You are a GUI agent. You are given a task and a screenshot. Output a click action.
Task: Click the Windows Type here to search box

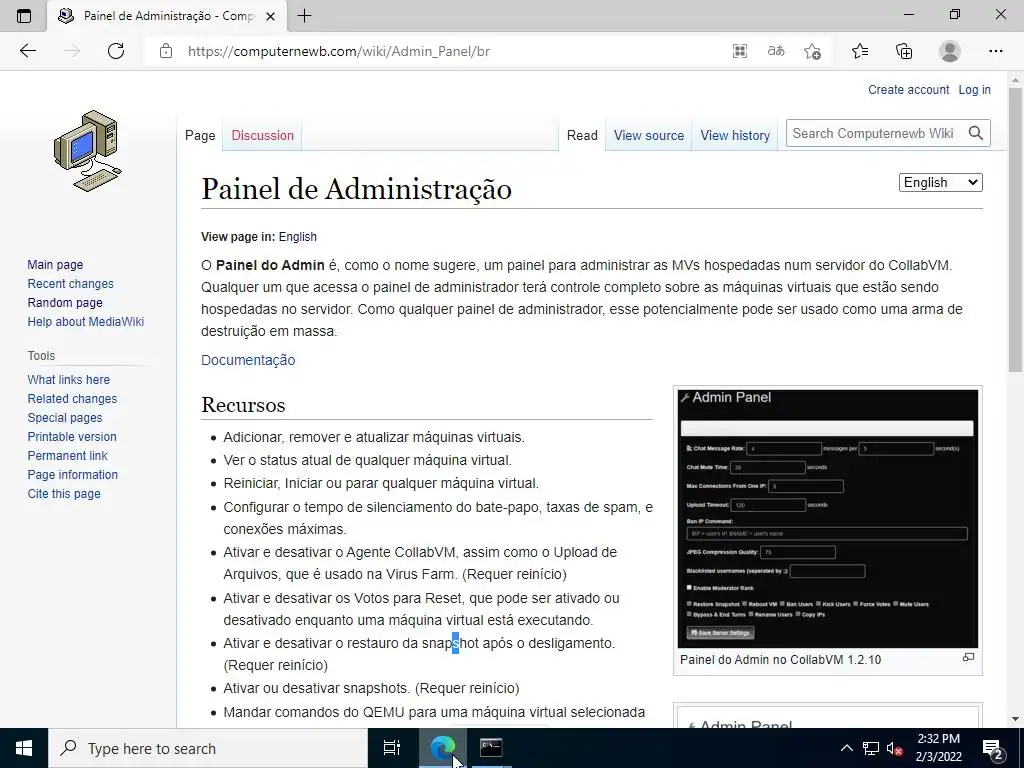(208, 748)
